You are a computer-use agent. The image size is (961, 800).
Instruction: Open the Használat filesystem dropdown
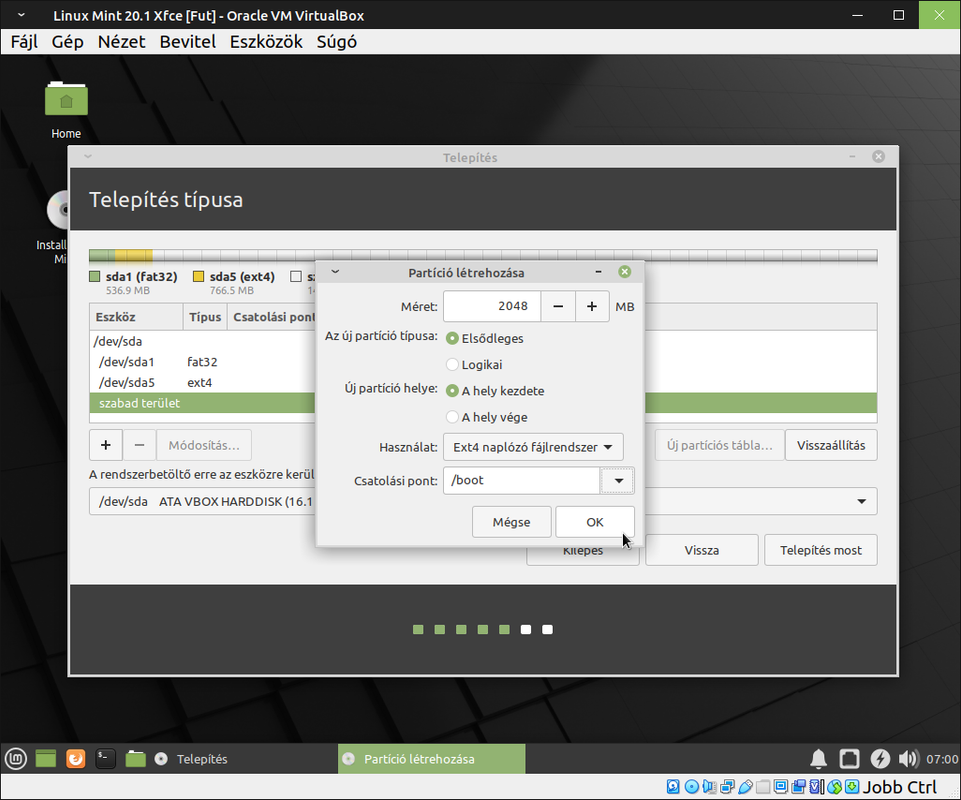[533, 447]
